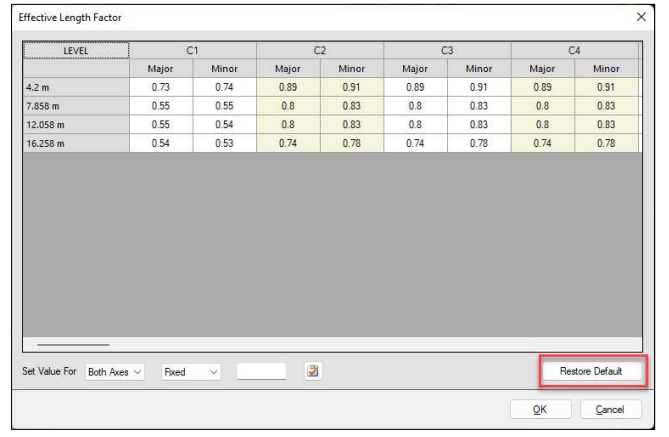Click the Minor subheader under C2
Image resolution: width=669 pixels, height=437 pixels.
click(x=352, y=69)
